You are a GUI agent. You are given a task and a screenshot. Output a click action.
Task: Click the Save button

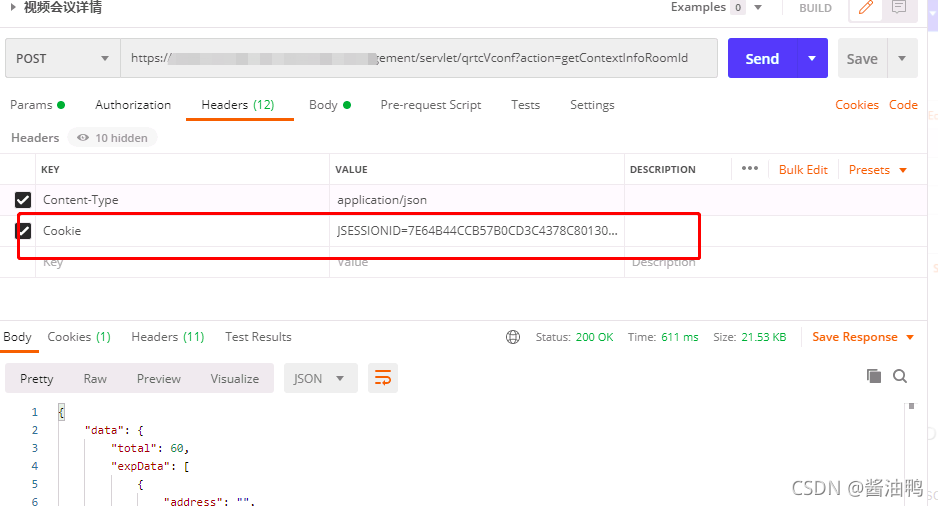point(862,58)
